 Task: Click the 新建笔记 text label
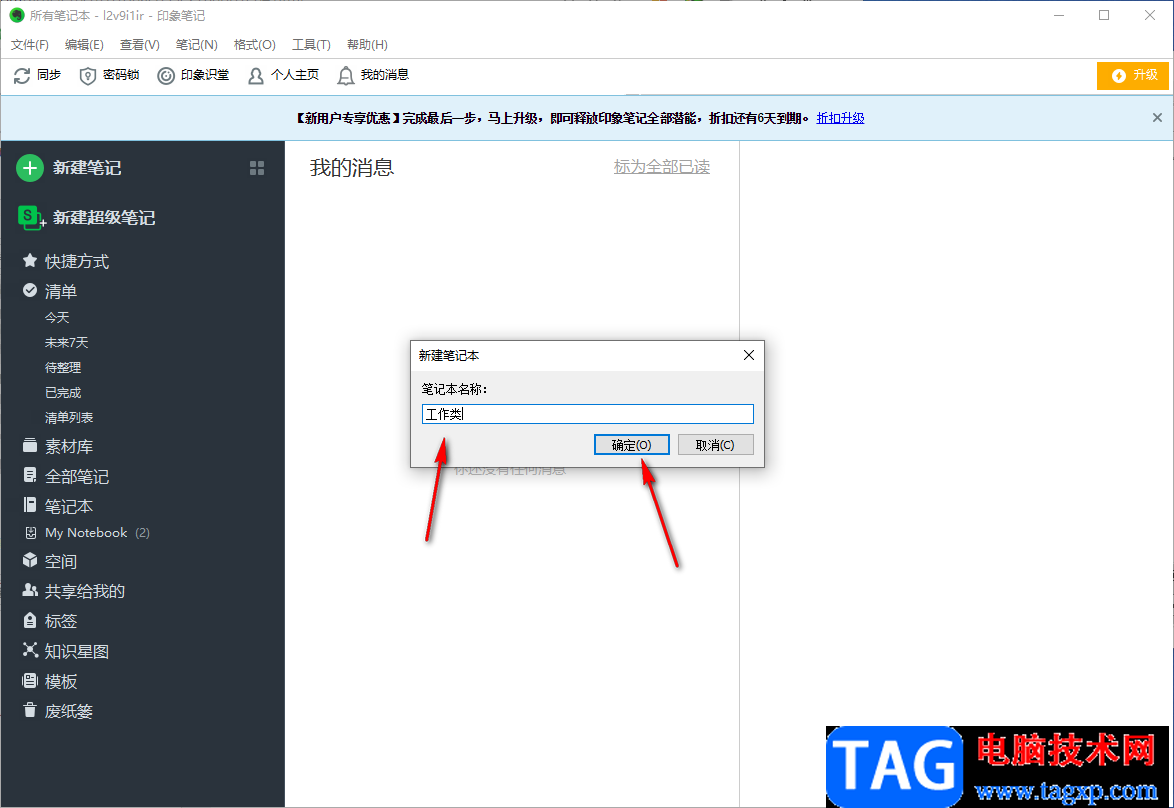tap(87, 168)
